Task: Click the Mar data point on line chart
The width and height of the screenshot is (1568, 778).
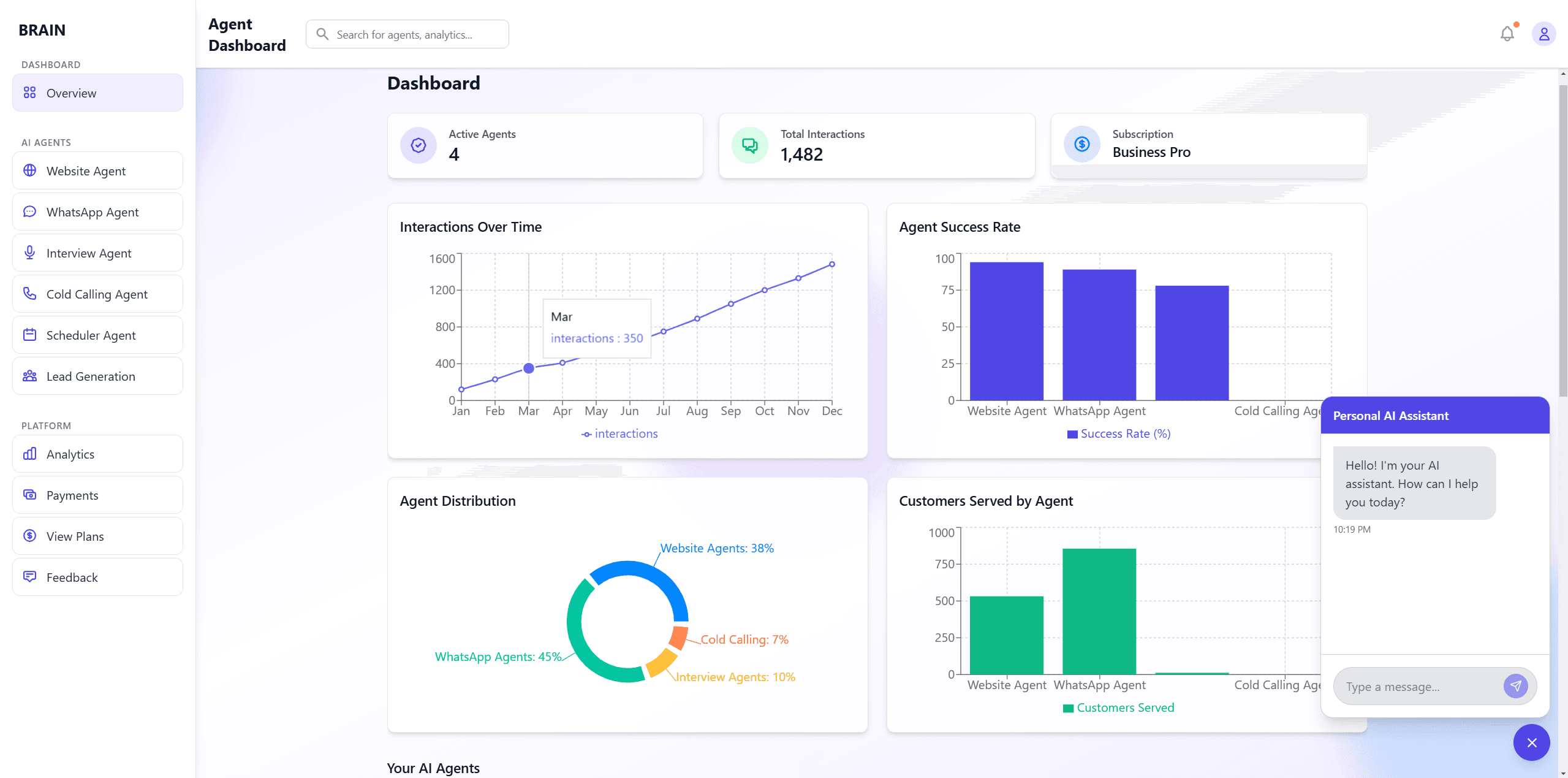Action: pos(529,368)
